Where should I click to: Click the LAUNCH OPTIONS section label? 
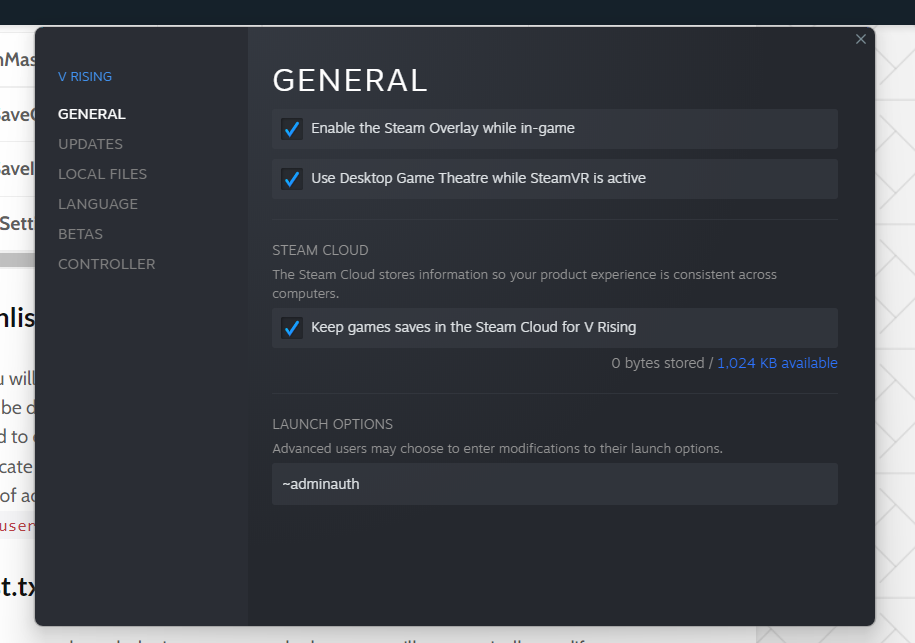(333, 424)
